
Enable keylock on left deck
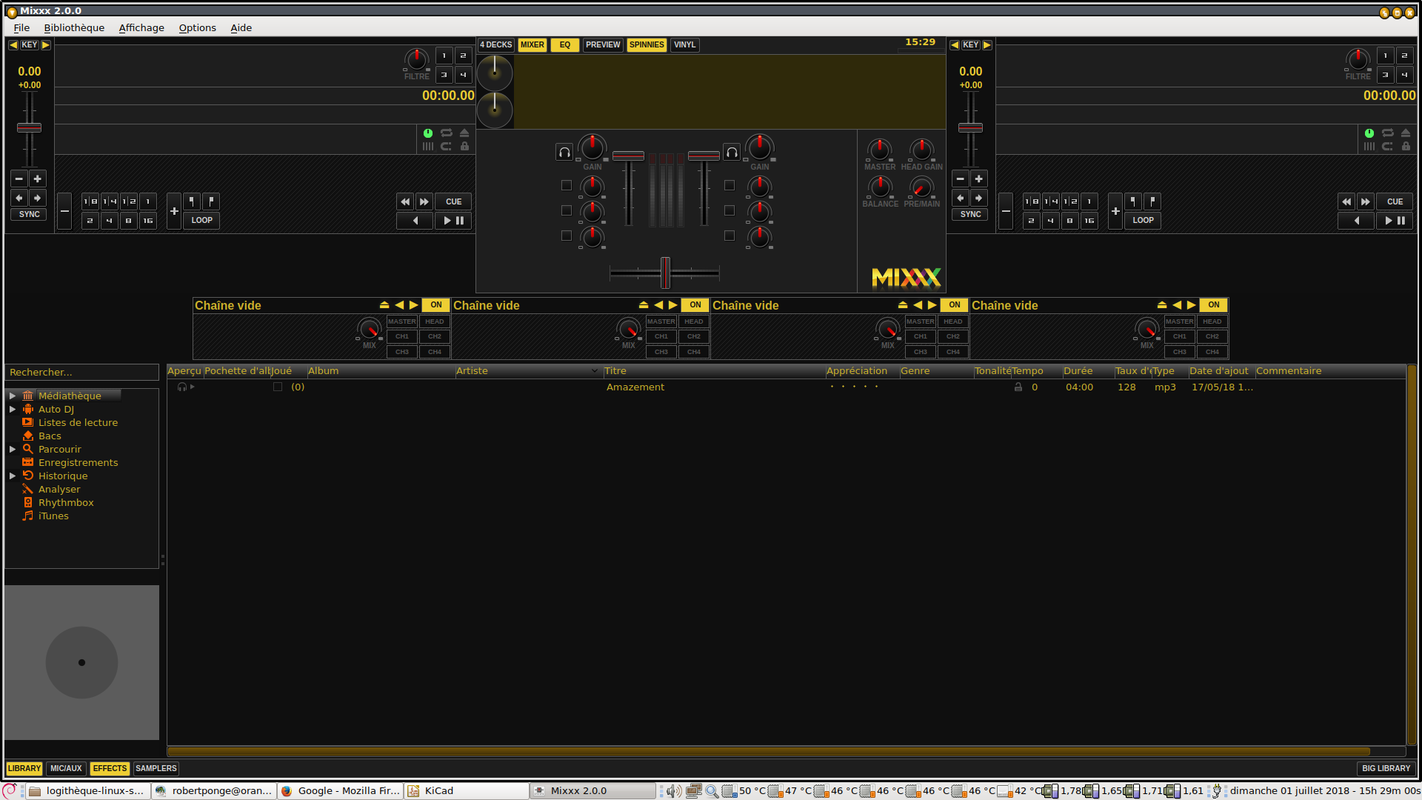tap(464, 147)
